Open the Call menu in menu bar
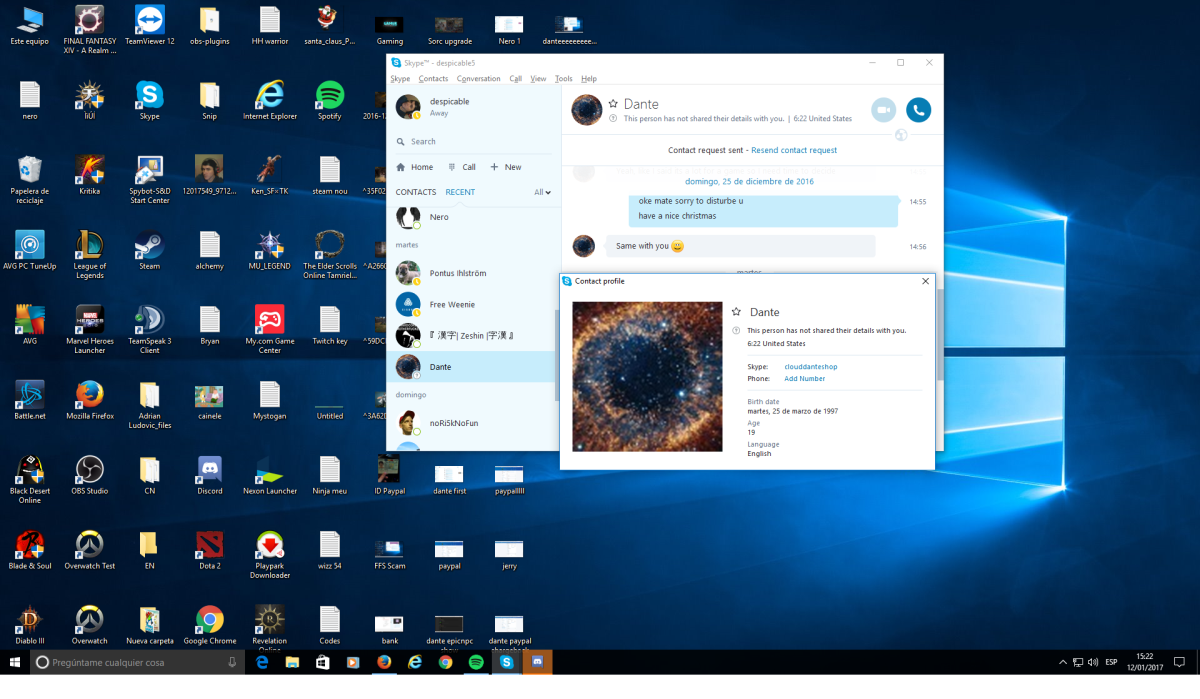 [x=515, y=79]
